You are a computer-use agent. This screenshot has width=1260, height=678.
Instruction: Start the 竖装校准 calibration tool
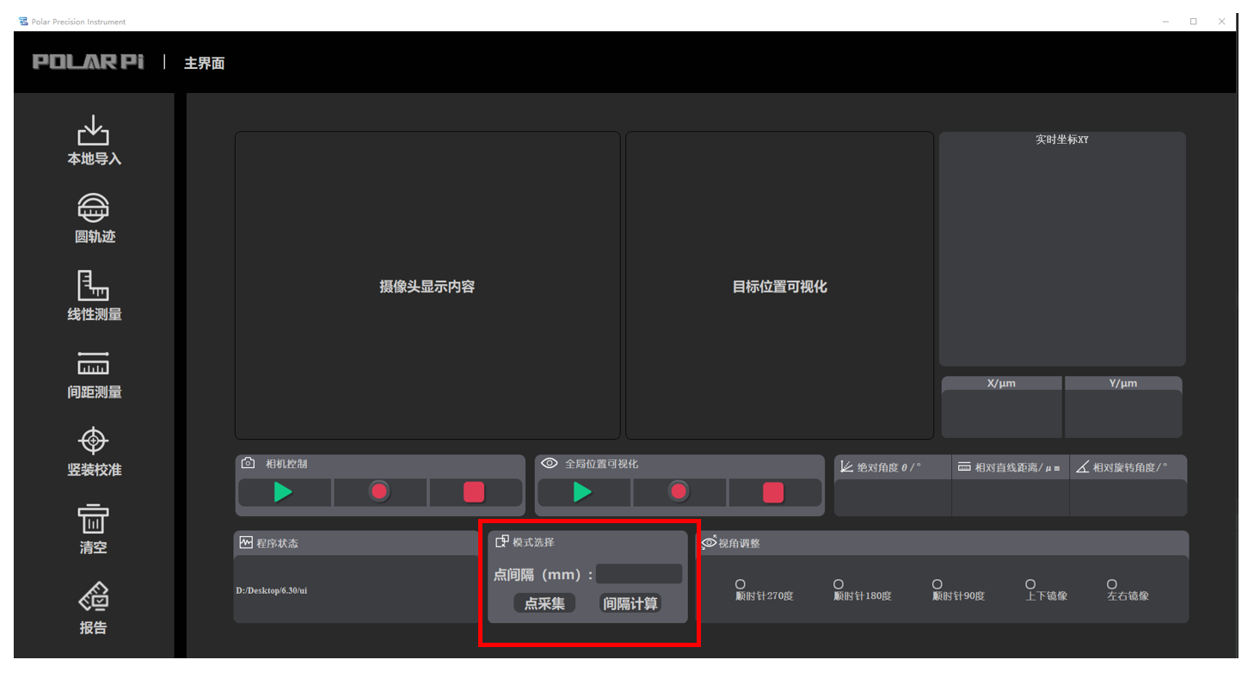pyautogui.click(x=93, y=441)
